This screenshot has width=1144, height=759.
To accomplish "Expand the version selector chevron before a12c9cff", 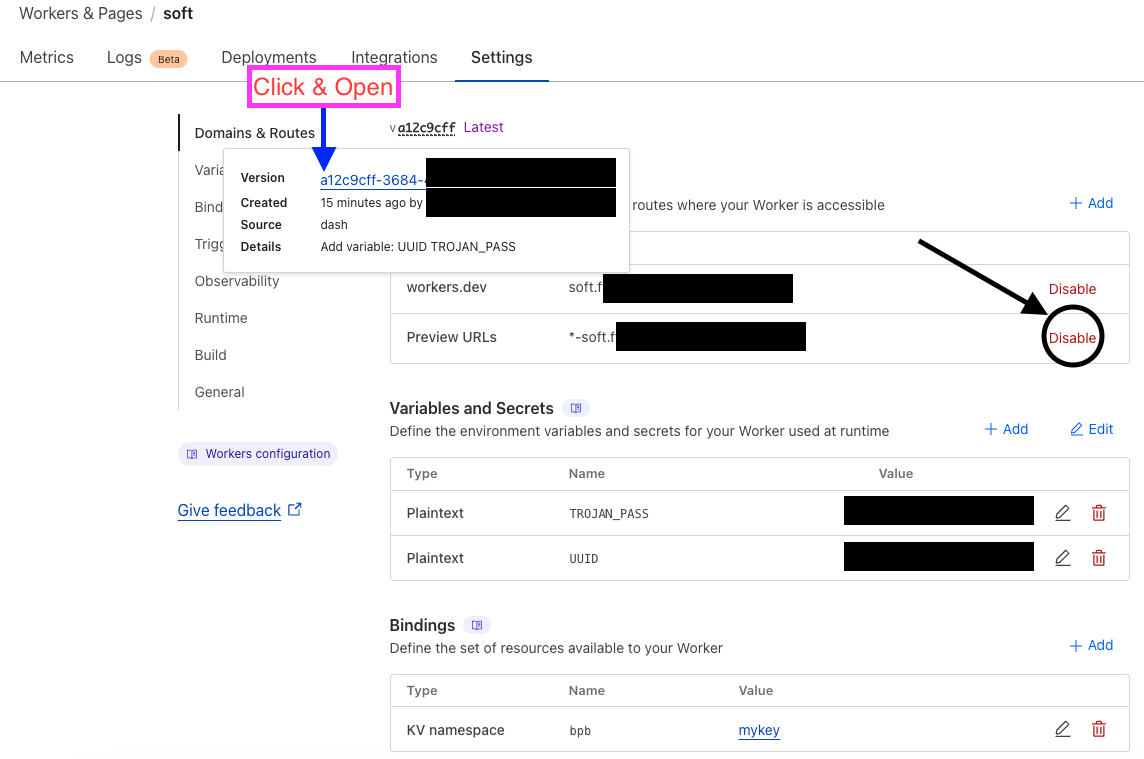I will coord(391,127).
